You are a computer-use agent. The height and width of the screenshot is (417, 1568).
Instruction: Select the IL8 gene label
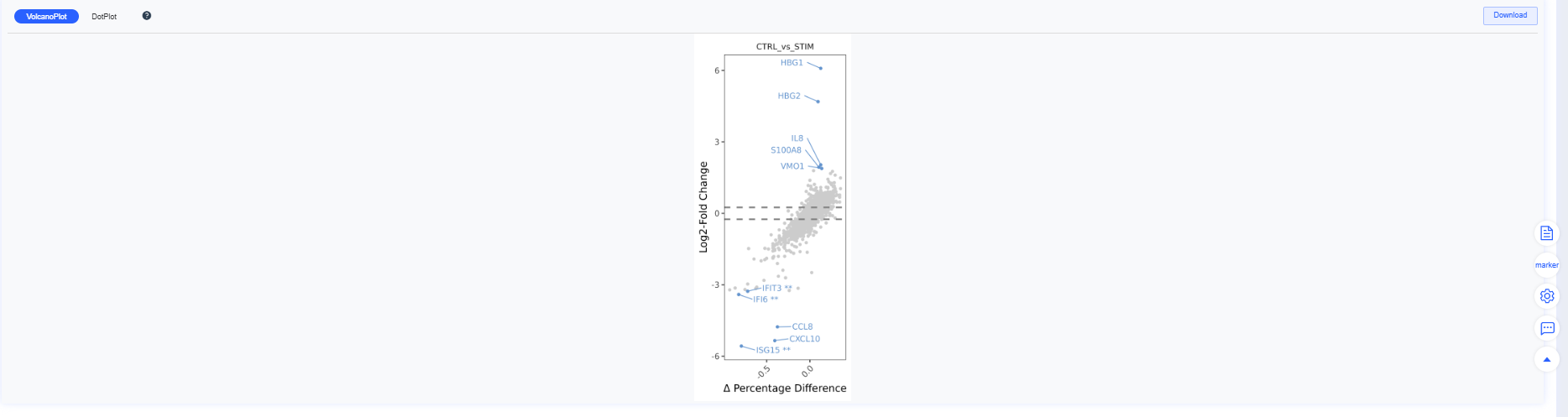click(x=797, y=138)
